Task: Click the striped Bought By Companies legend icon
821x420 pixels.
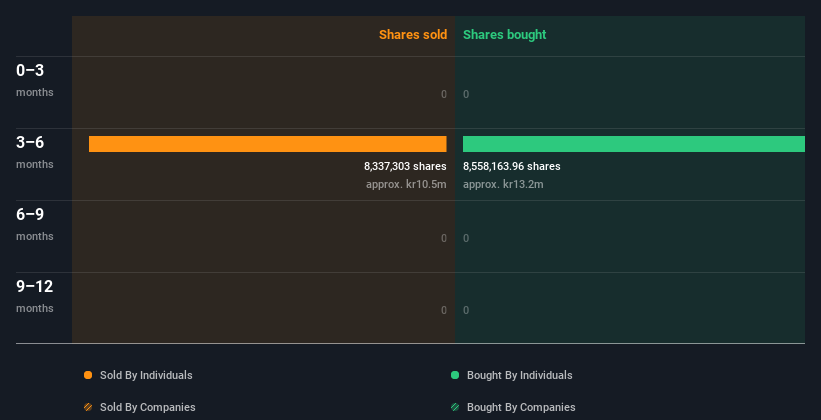Action: click(x=455, y=407)
